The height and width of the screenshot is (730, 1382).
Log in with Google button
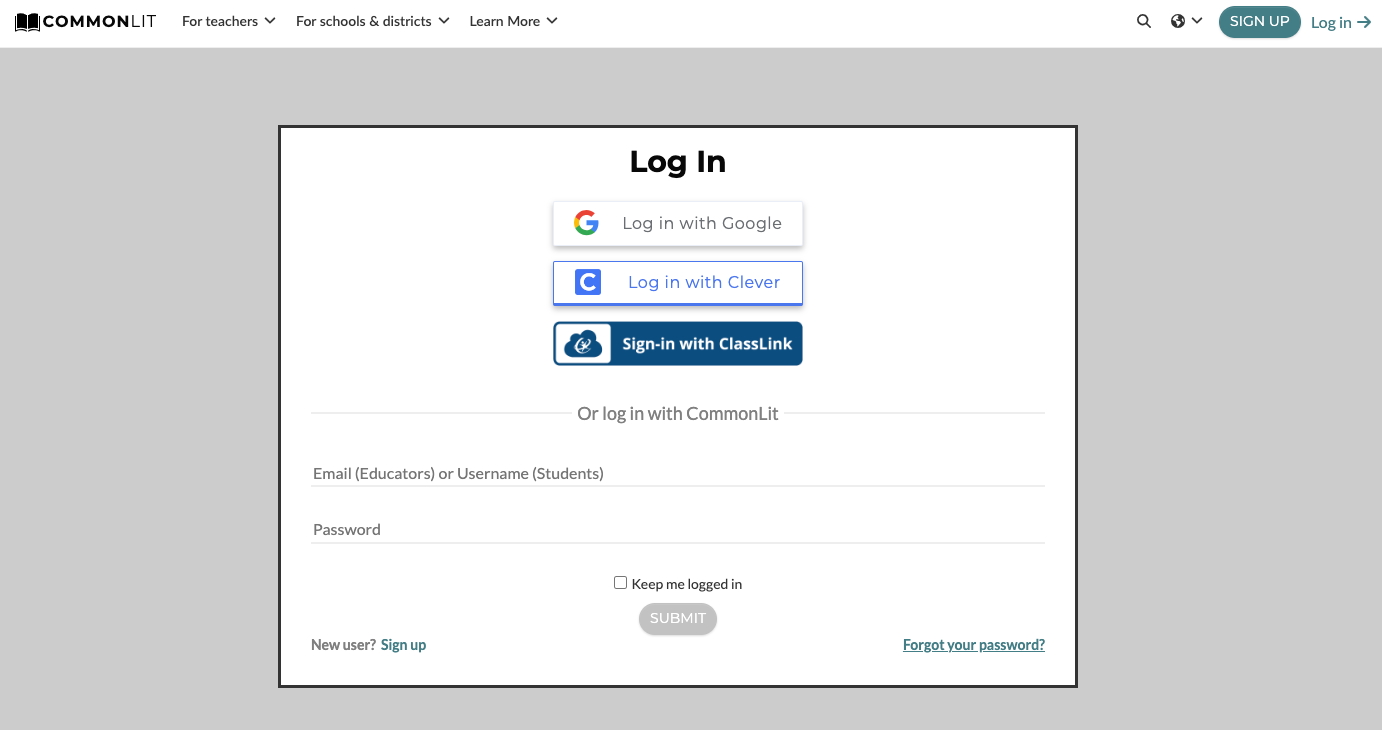pyautogui.click(x=678, y=223)
